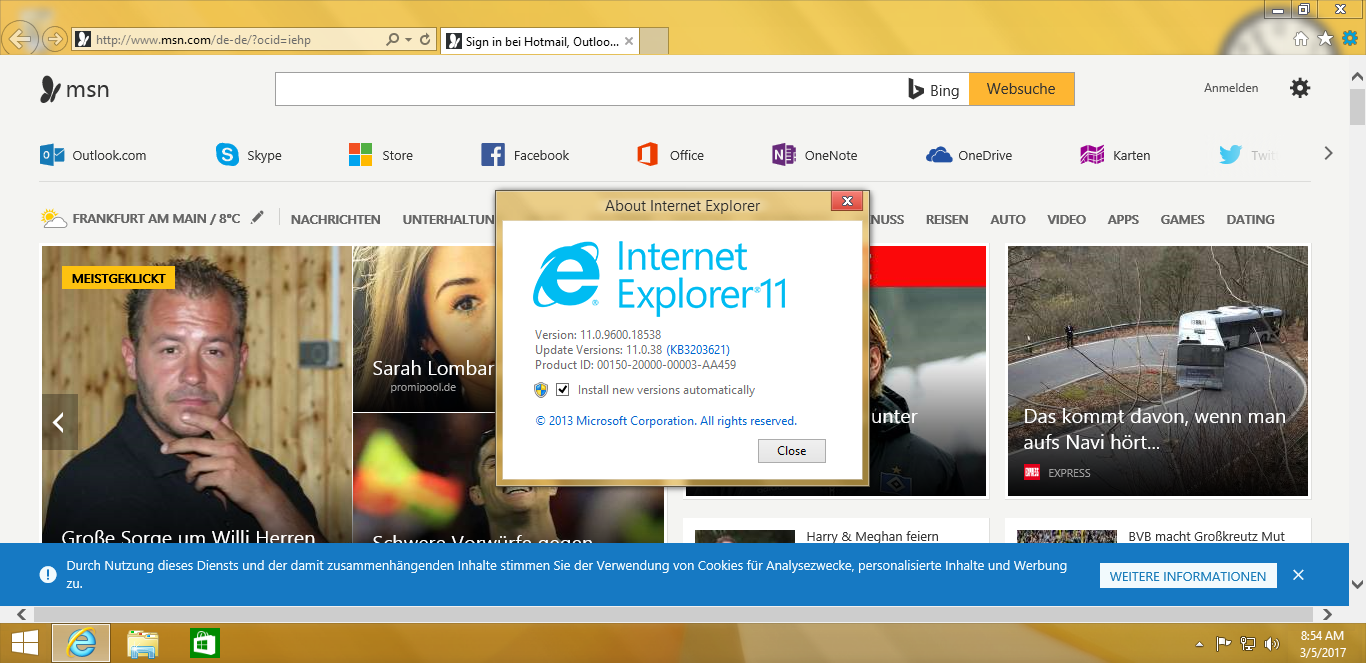Open the APPS navigation menu item
Viewport: 1366px width, 663px height.
[x=1123, y=219]
